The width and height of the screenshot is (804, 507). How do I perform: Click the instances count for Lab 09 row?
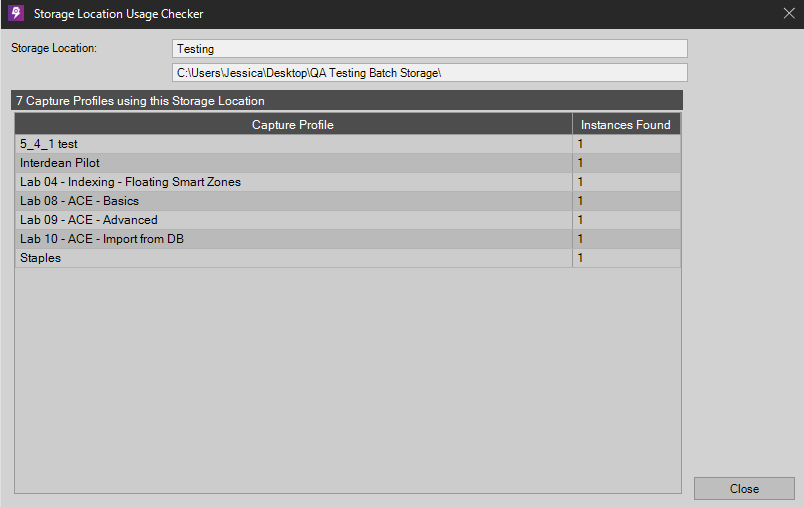pos(627,220)
